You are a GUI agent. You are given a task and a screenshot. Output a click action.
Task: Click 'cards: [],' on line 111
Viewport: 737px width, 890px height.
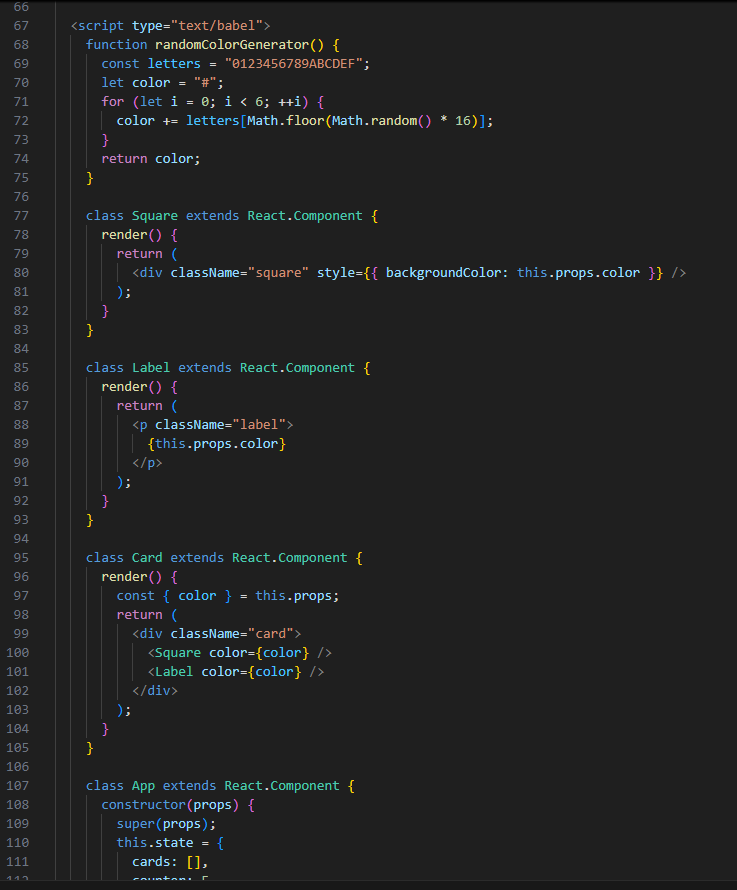(x=170, y=862)
